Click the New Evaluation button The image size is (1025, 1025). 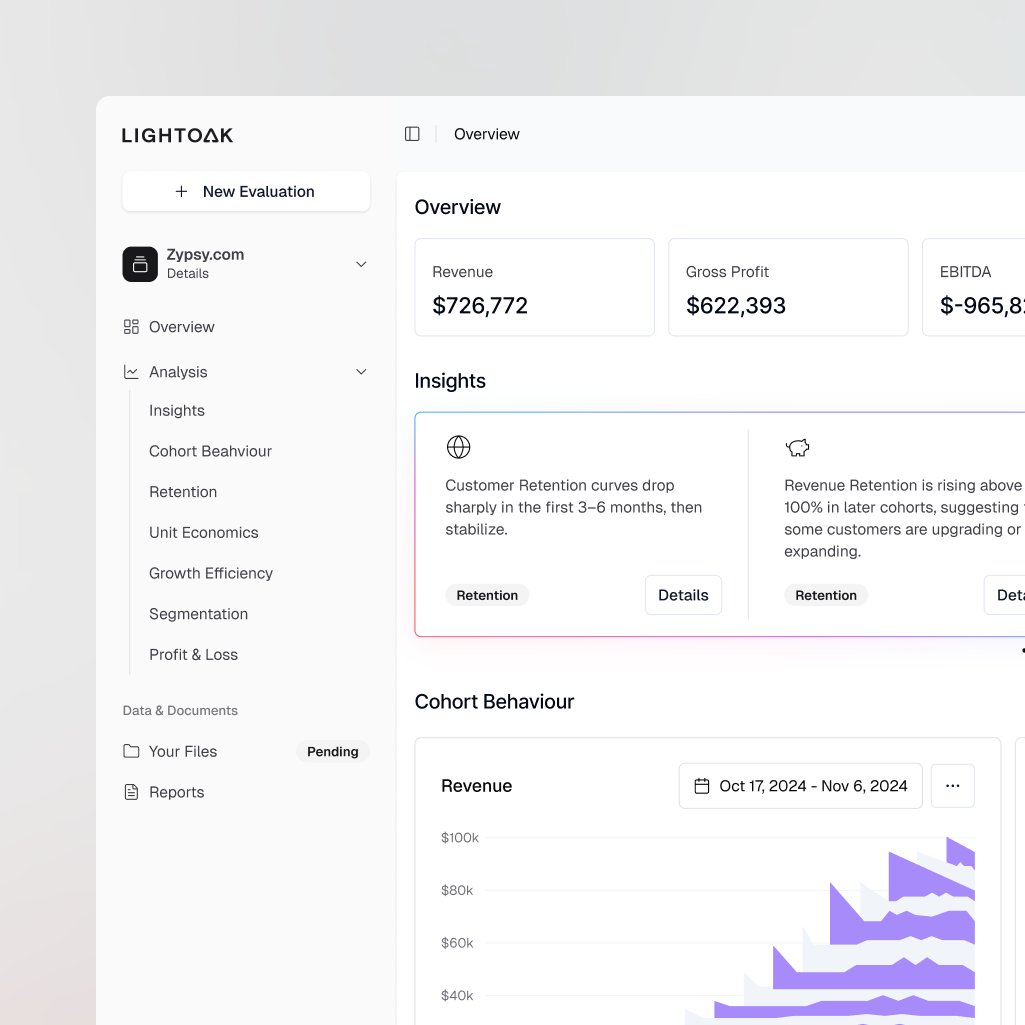pos(246,192)
